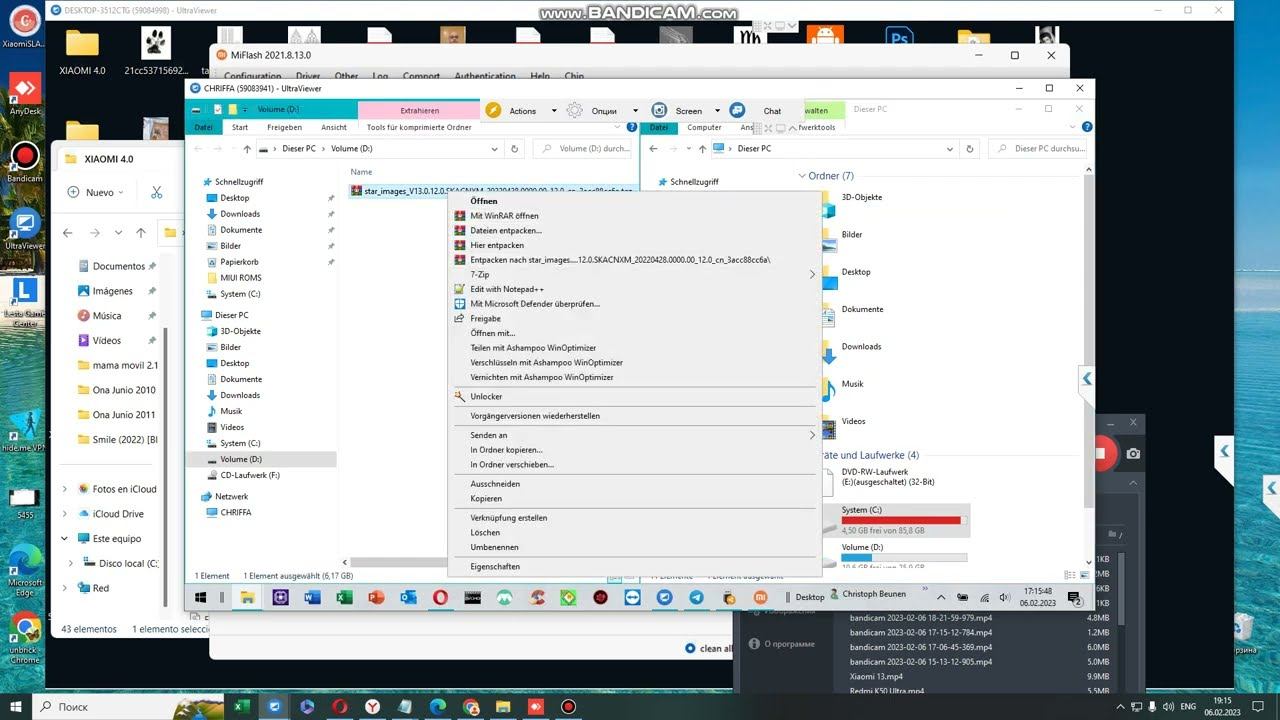Image resolution: width=1280 pixels, height=720 pixels.
Task: Click the 'Volume (D:) durch...' search field
Action: pos(583,149)
